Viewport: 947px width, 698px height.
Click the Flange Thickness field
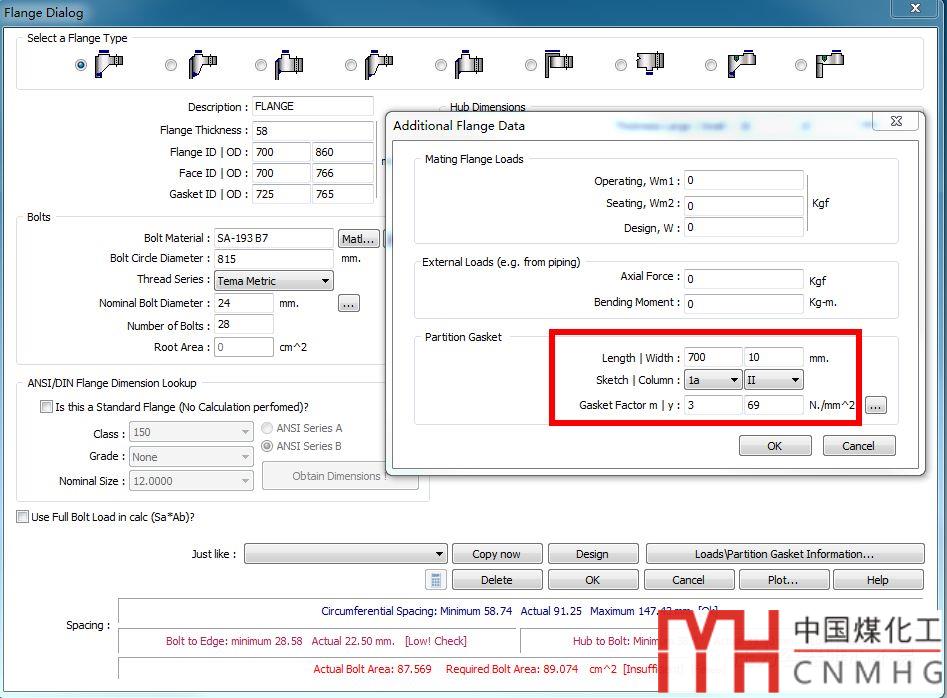tap(313, 130)
